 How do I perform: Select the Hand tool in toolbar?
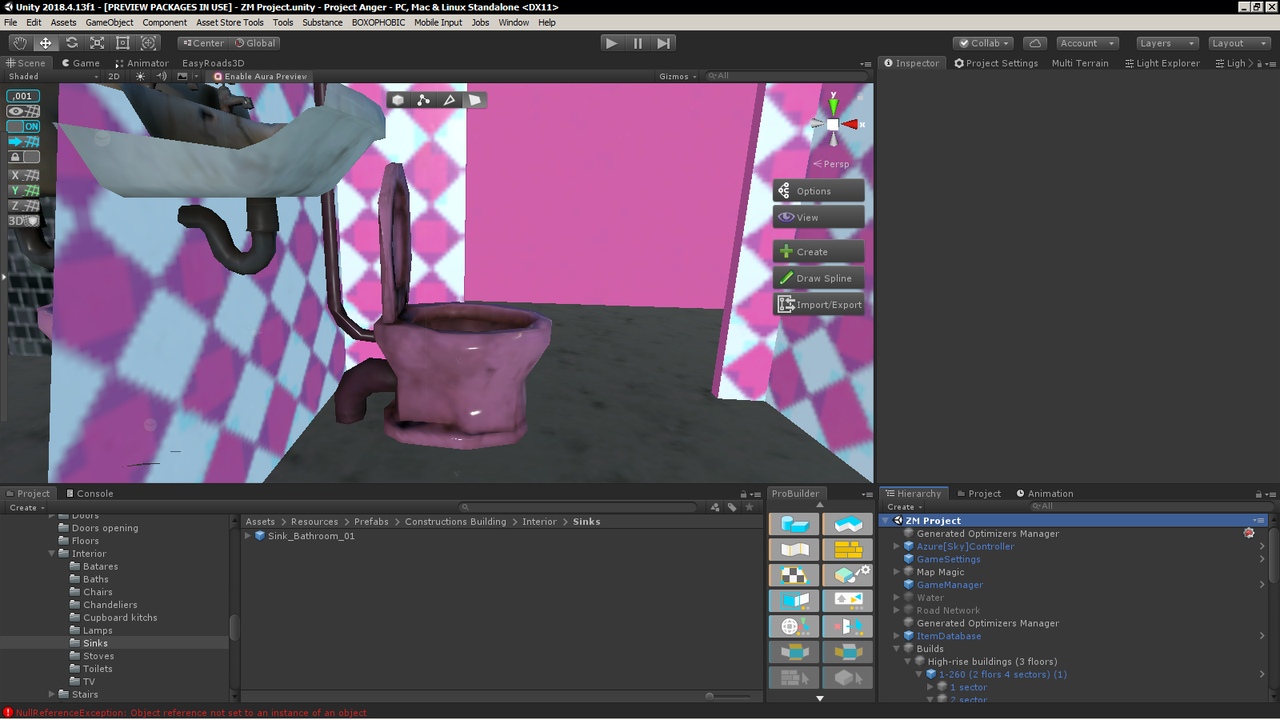19,43
